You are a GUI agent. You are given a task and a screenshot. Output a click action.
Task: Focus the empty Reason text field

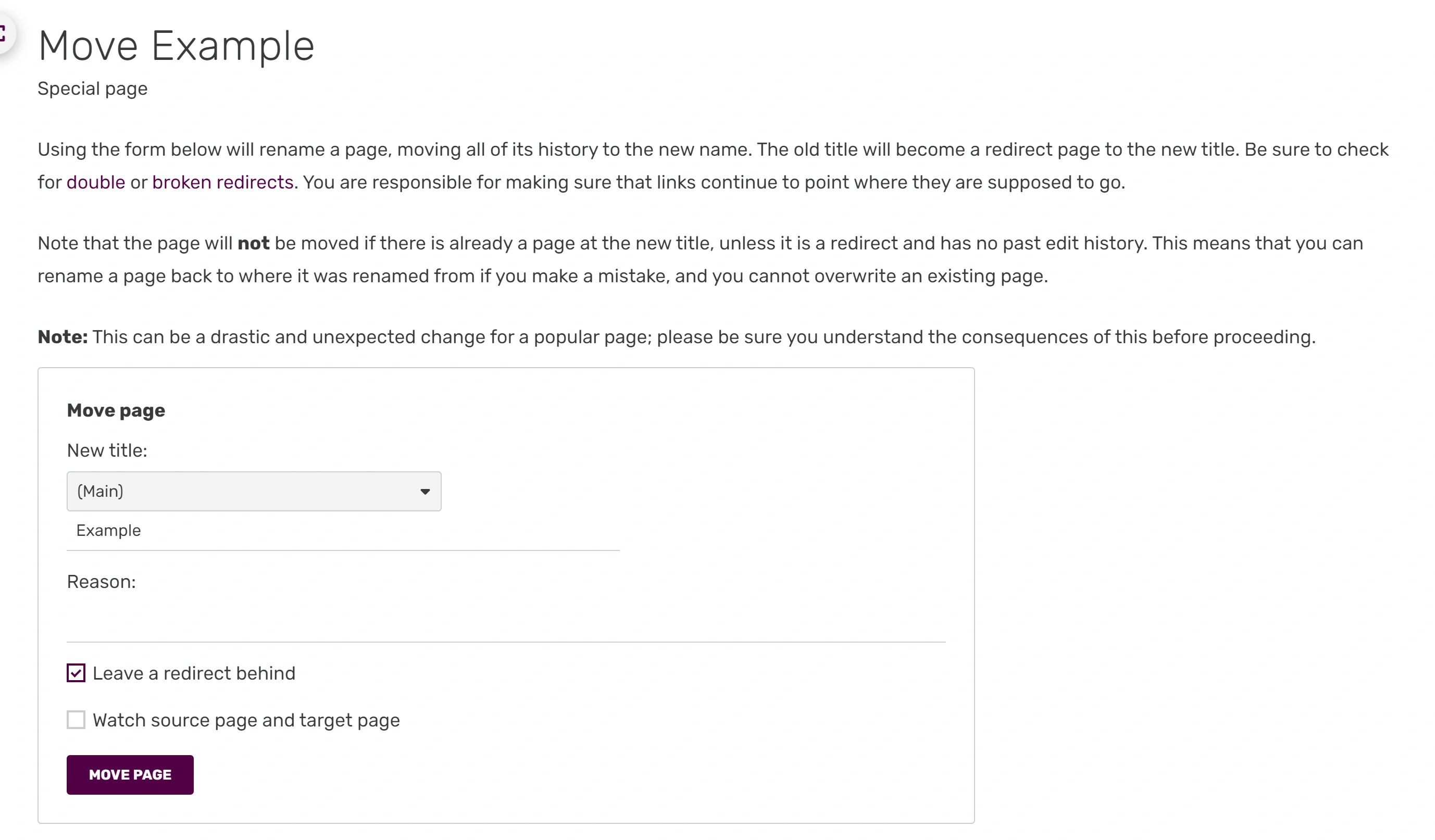click(x=506, y=623)
